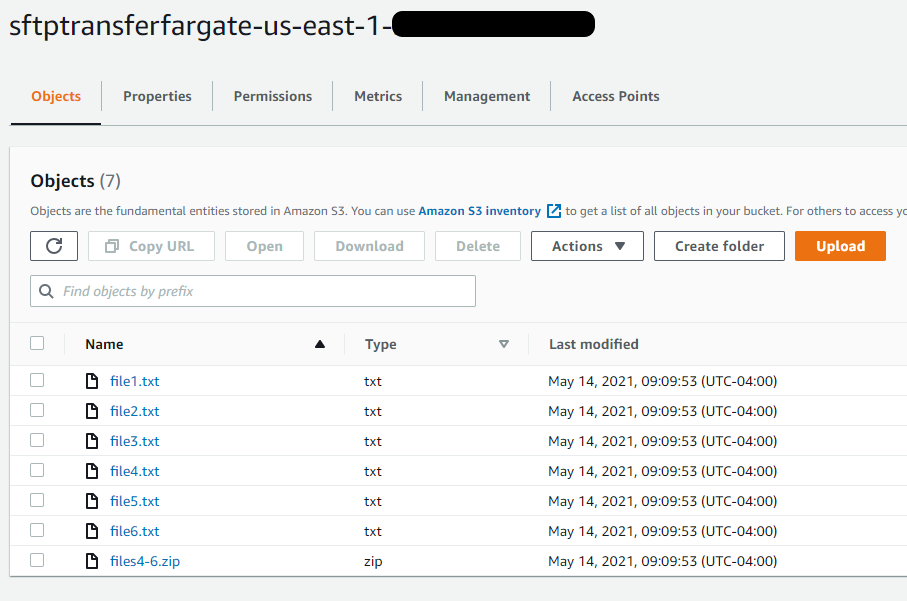Click the Name column sort arrow

tap(320, 343)
